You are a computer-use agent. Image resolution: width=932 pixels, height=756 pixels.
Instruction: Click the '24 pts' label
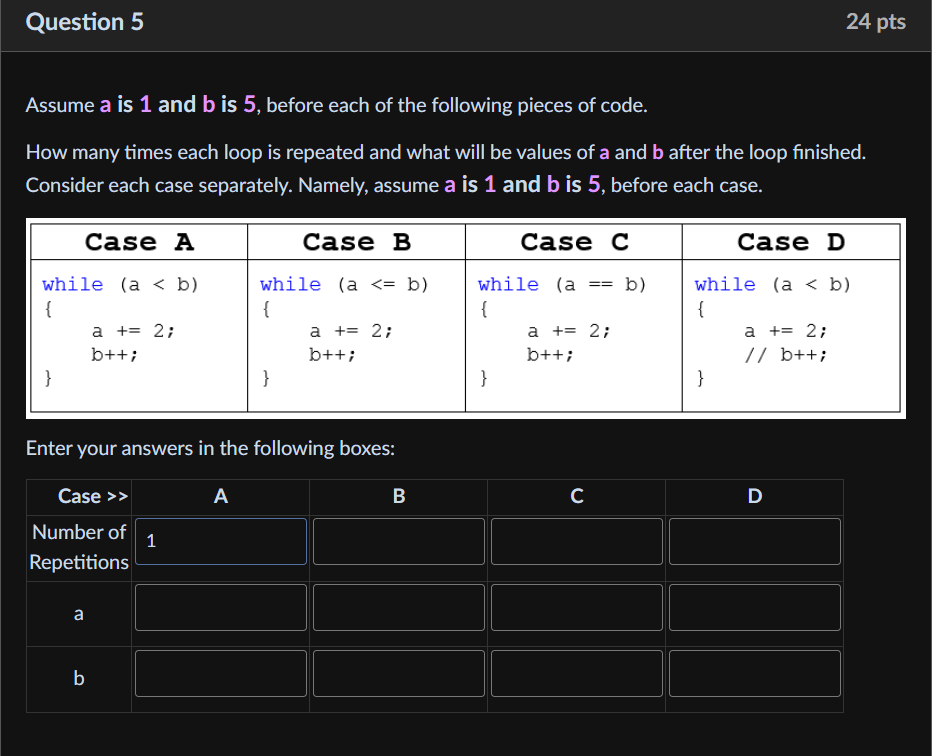[x=876, y=22]
